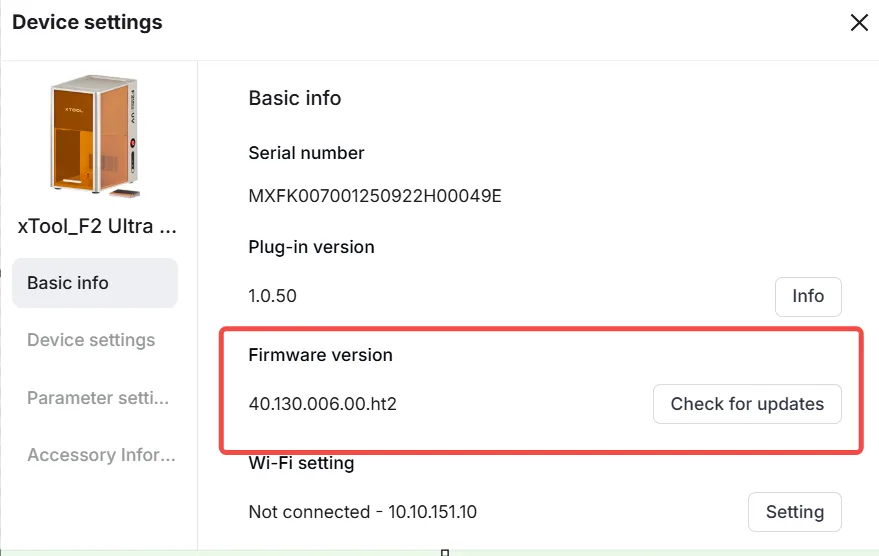Click the plug-in version 1.0.50 value
The width and height of the screenshot is (879, 556).
(x=272, y=296)
